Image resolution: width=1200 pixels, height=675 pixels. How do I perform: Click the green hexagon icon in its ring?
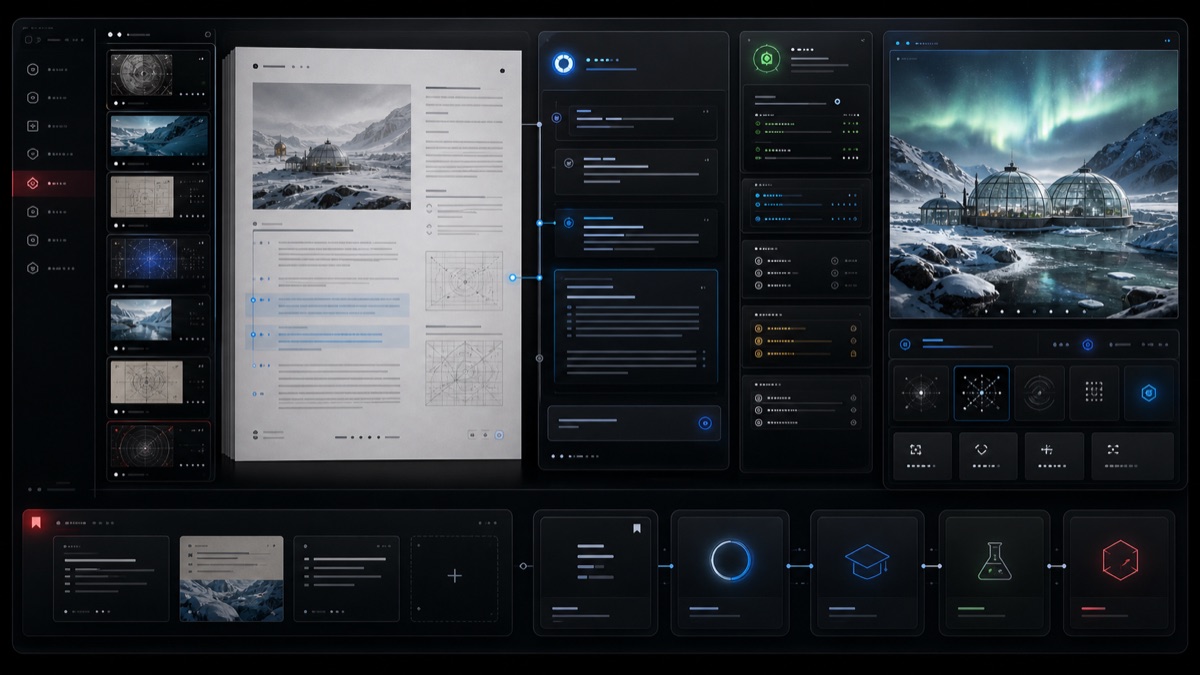(x=766, y=59)
